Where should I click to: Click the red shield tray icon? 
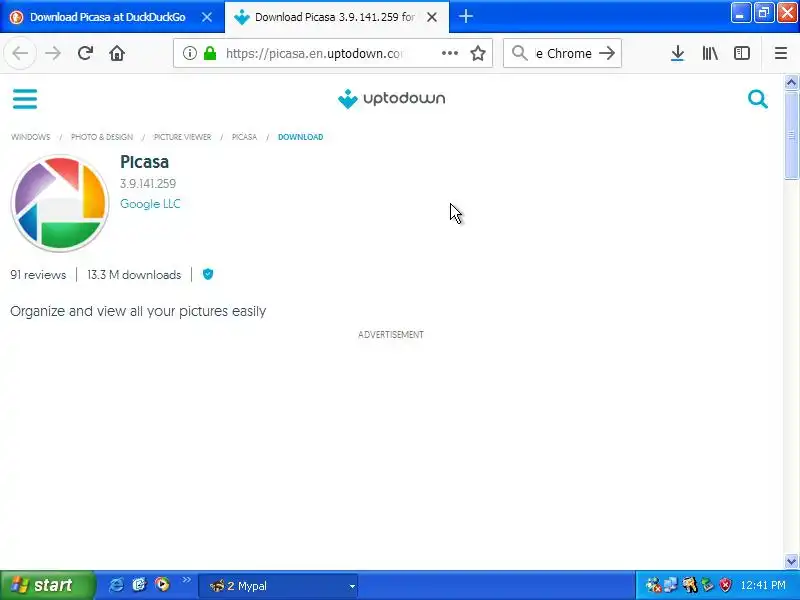[725, 585]
